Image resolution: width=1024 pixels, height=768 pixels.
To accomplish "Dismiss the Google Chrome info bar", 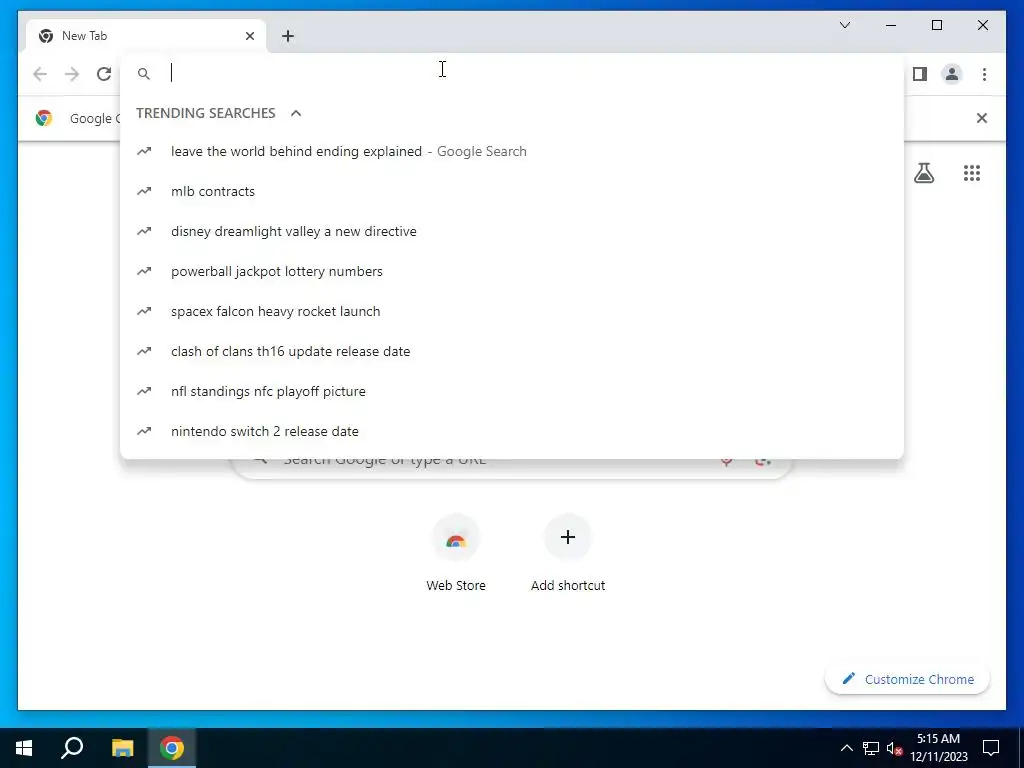I will click(x=982, y=118).
